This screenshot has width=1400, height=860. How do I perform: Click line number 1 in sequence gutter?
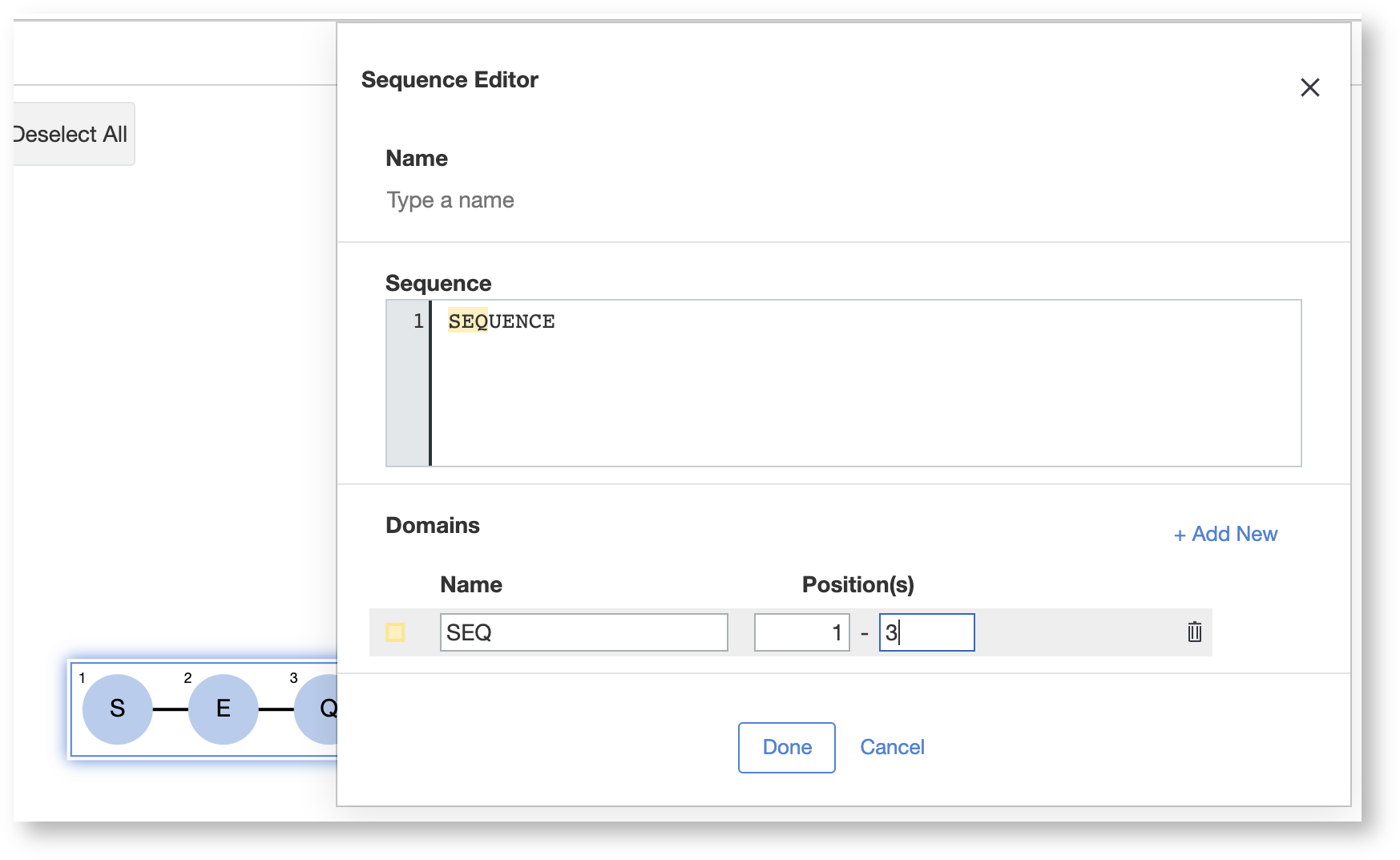coord(418,321)
